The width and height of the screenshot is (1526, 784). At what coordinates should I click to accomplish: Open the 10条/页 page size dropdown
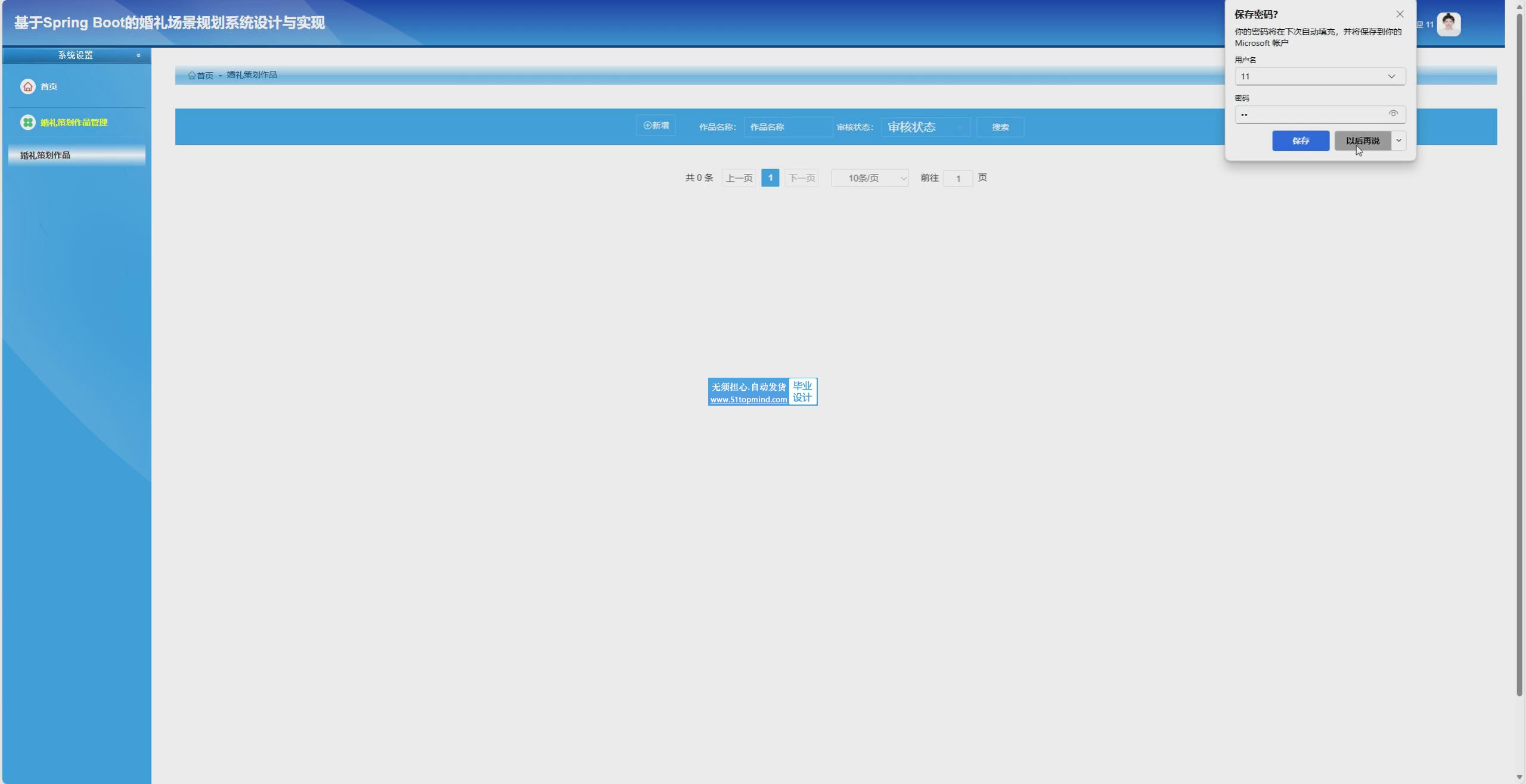pyautogui.click(x=870, y=178)
